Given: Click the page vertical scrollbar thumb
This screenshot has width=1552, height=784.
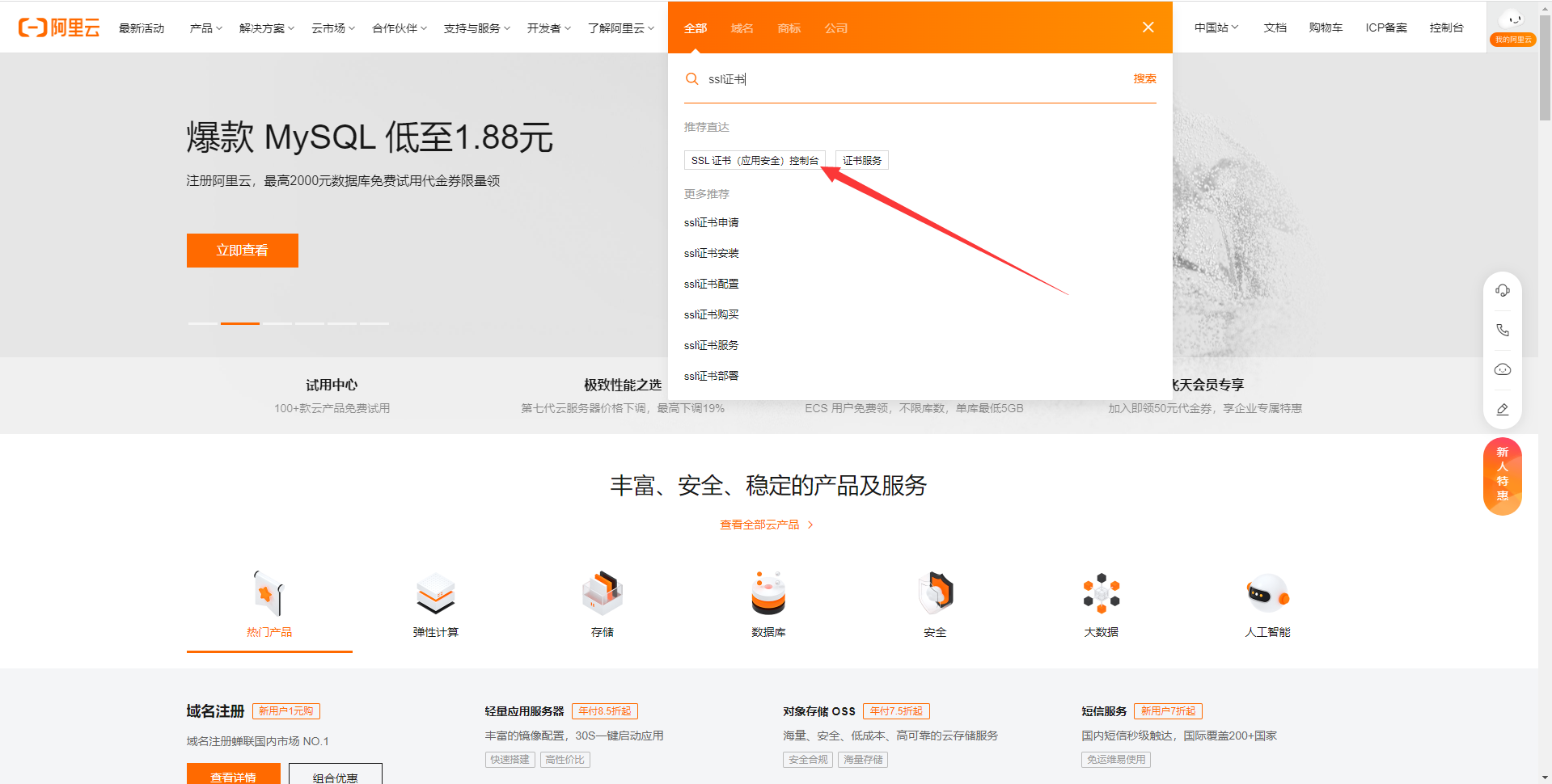Looking at the screenshot, I should tap(1545, 66).
